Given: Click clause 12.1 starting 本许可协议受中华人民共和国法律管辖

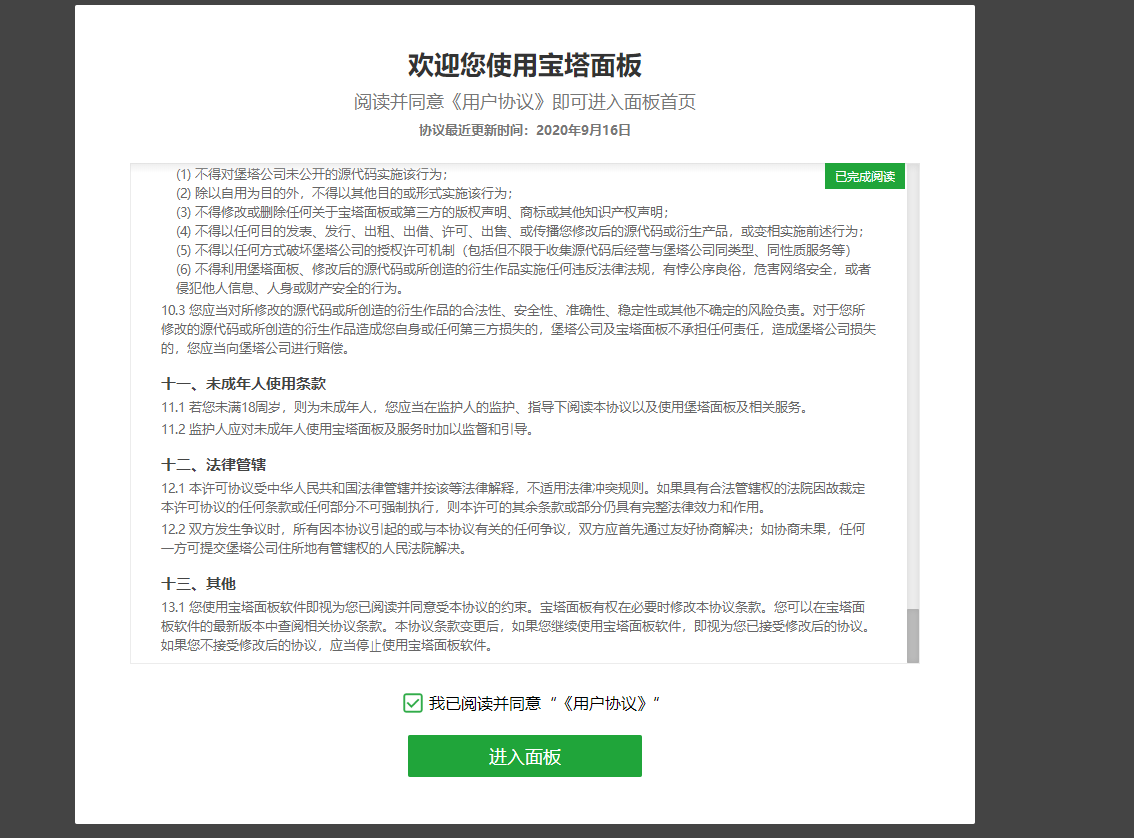Looking at the screenshot, I should pyautogui.click(x=513, y=497).
